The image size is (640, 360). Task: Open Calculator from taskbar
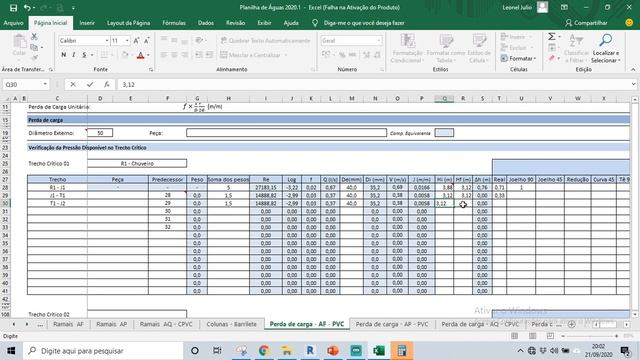point(402,351)
